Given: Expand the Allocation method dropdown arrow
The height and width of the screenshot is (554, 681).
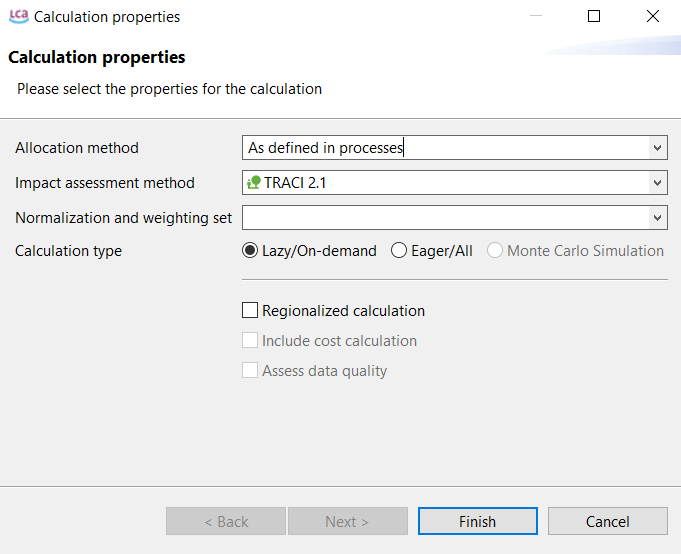Looking at the screenshot, I should (657, 148).
